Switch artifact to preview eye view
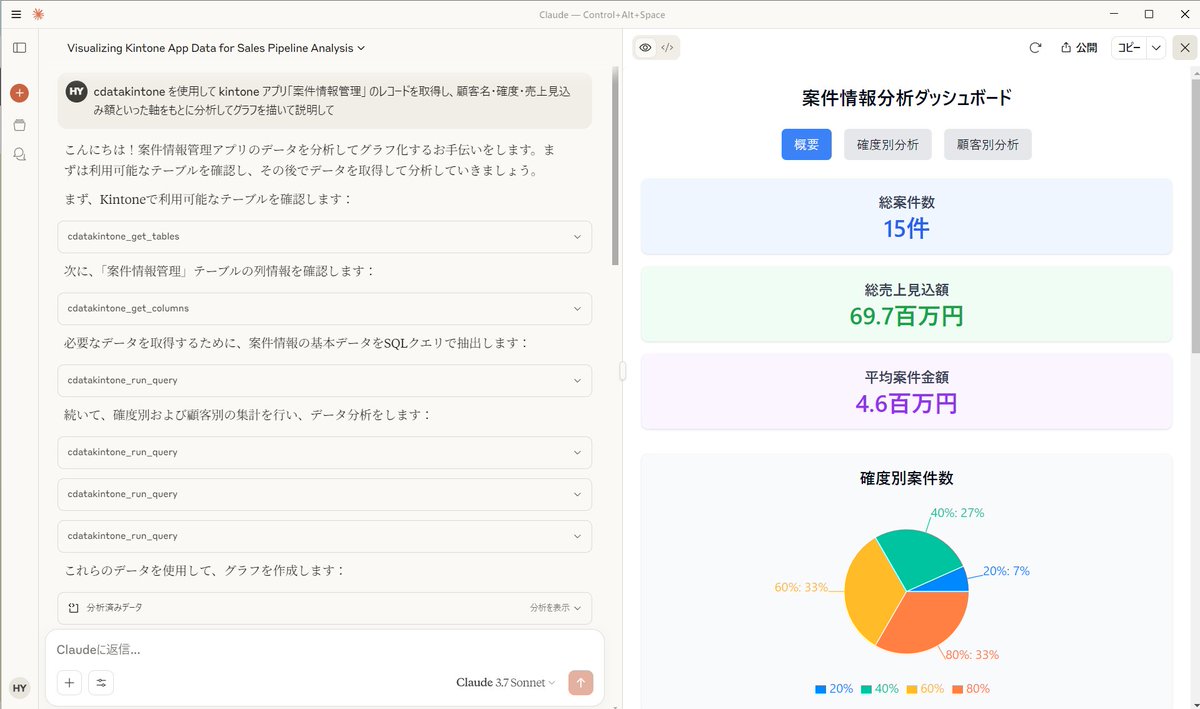The image size is (1200, 709). [x=646, y=47]
